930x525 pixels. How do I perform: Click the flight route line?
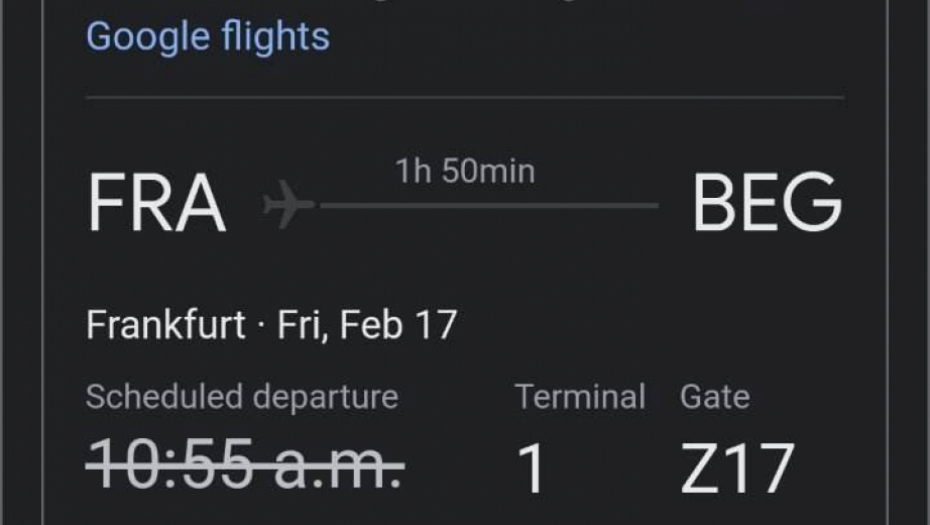coord(490,206)
